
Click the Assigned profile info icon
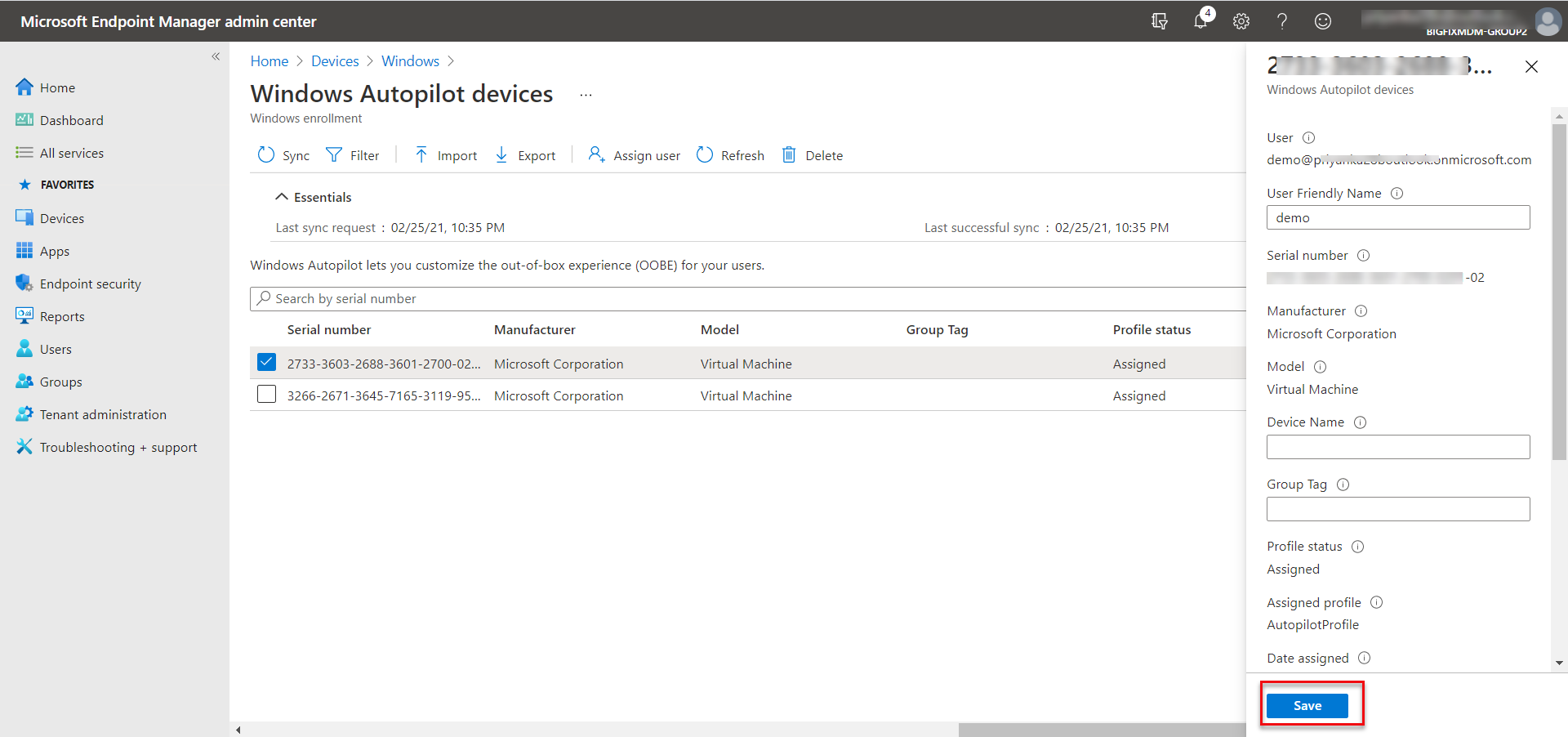[x=1376, y=602]
